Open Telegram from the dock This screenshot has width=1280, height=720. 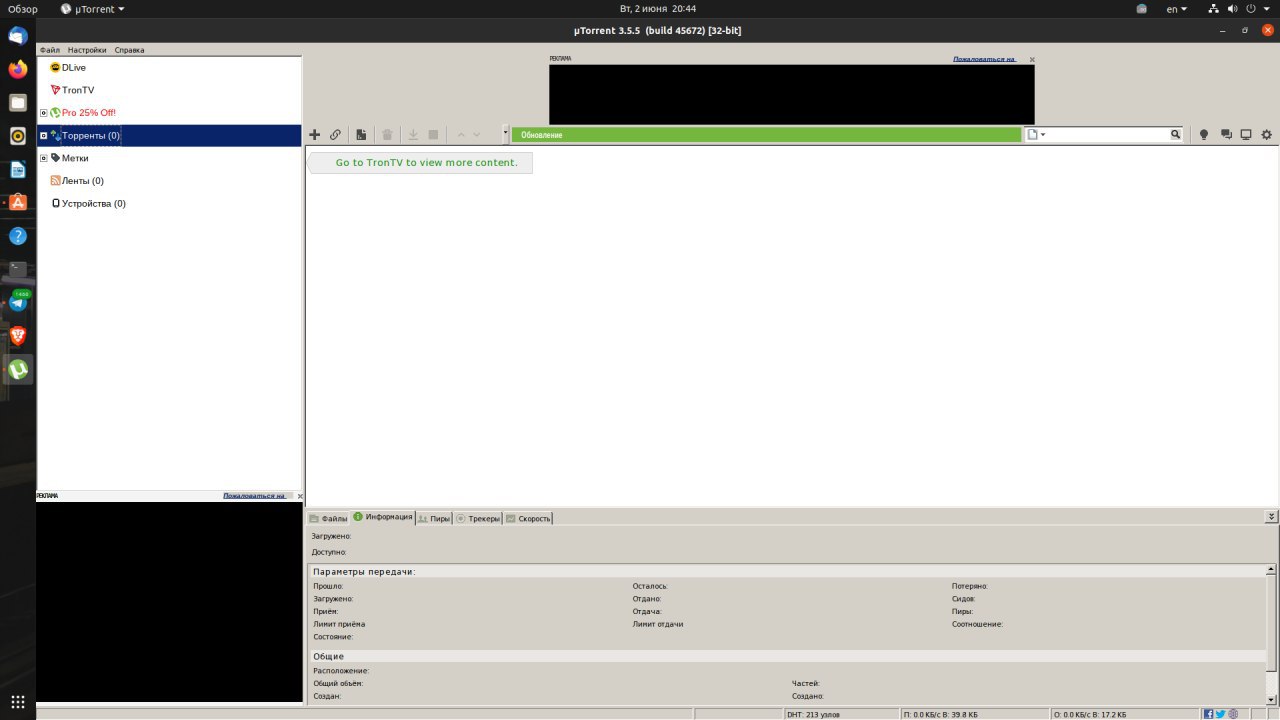(18, 302)
